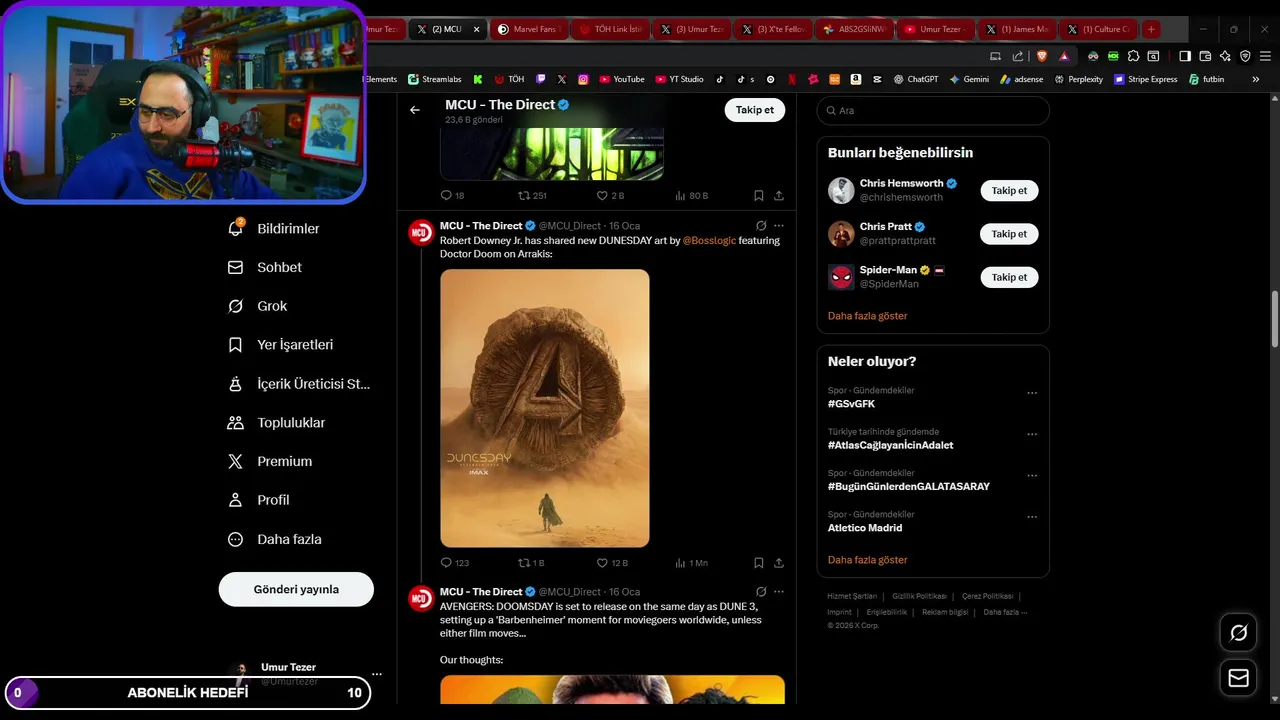Repost the DUNESDAY art post (1 B)
This screenshot has height=720, width=1280.
coord(531,563)
